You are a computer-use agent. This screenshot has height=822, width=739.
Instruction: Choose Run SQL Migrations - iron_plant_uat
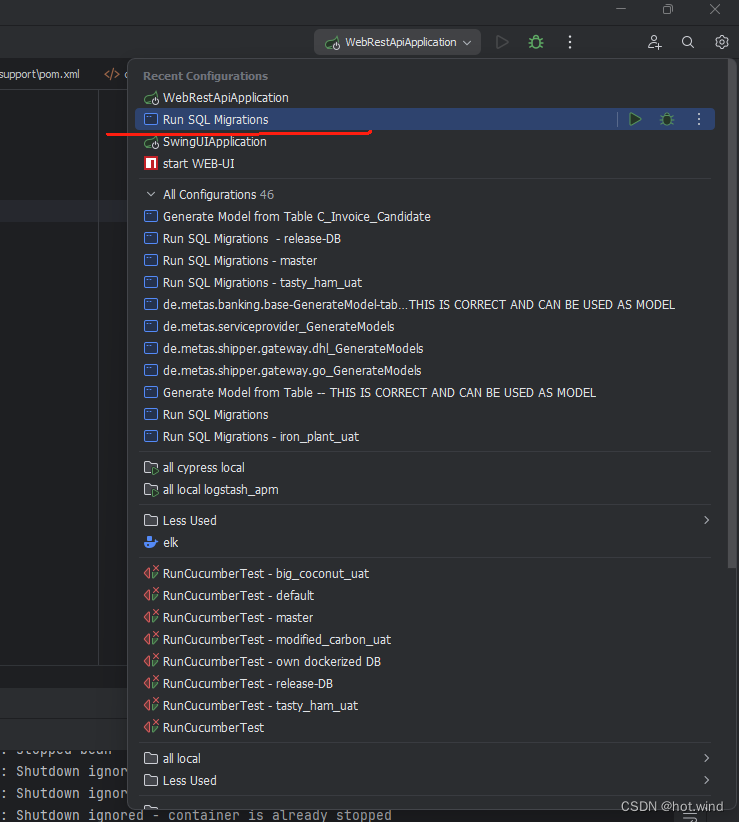pyautogui.click(x=425, y=437)
